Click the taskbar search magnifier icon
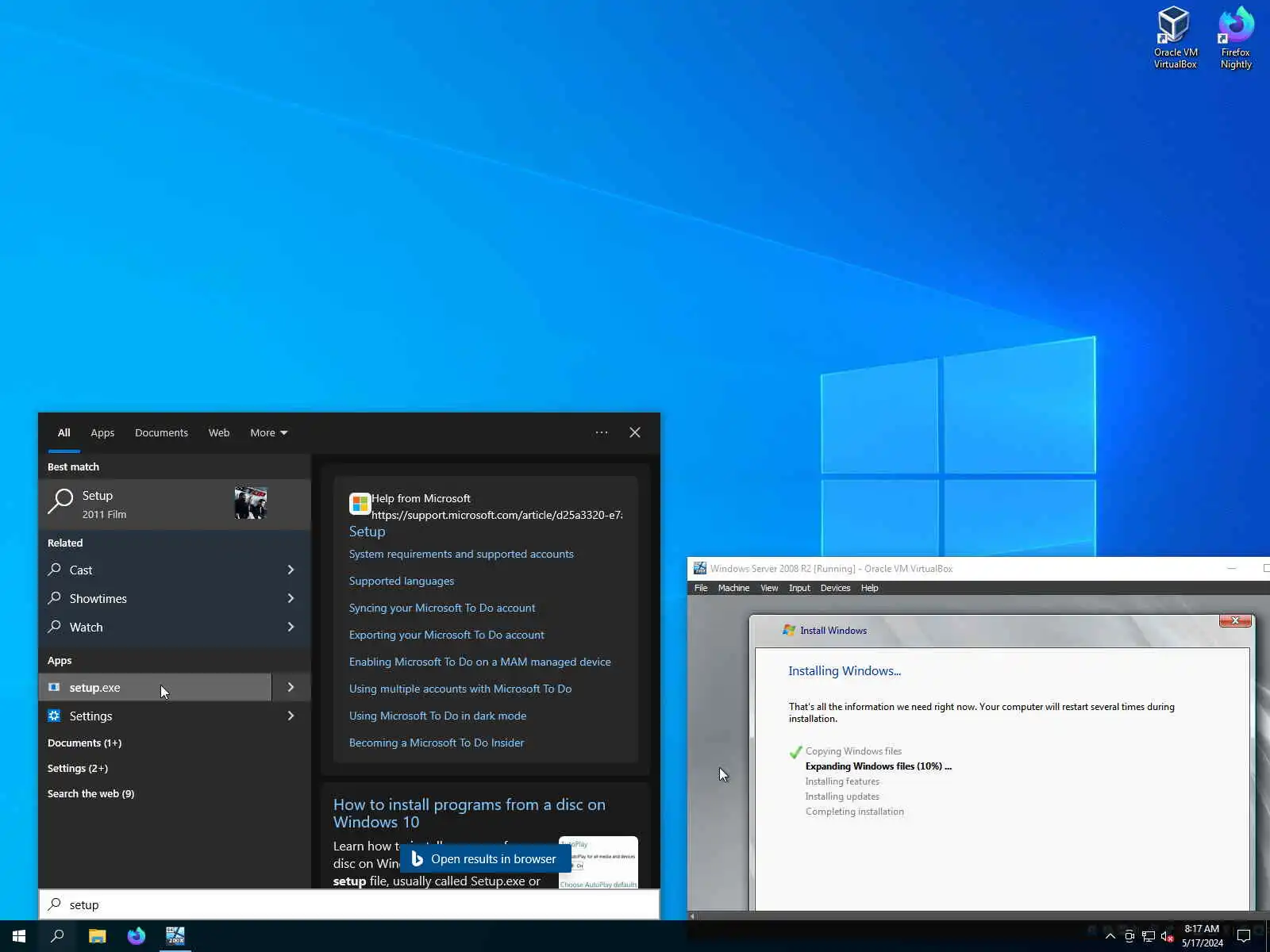The width and height of the screenshot is (1270, 952). (x=57, y=936)
